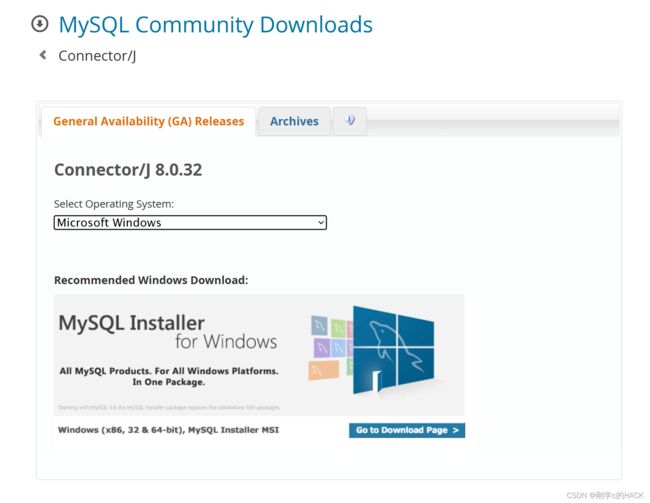Viewport: 650px width, 503px height.
Task: Click the Go to Download Page button
Action: [x=407, y=430]
